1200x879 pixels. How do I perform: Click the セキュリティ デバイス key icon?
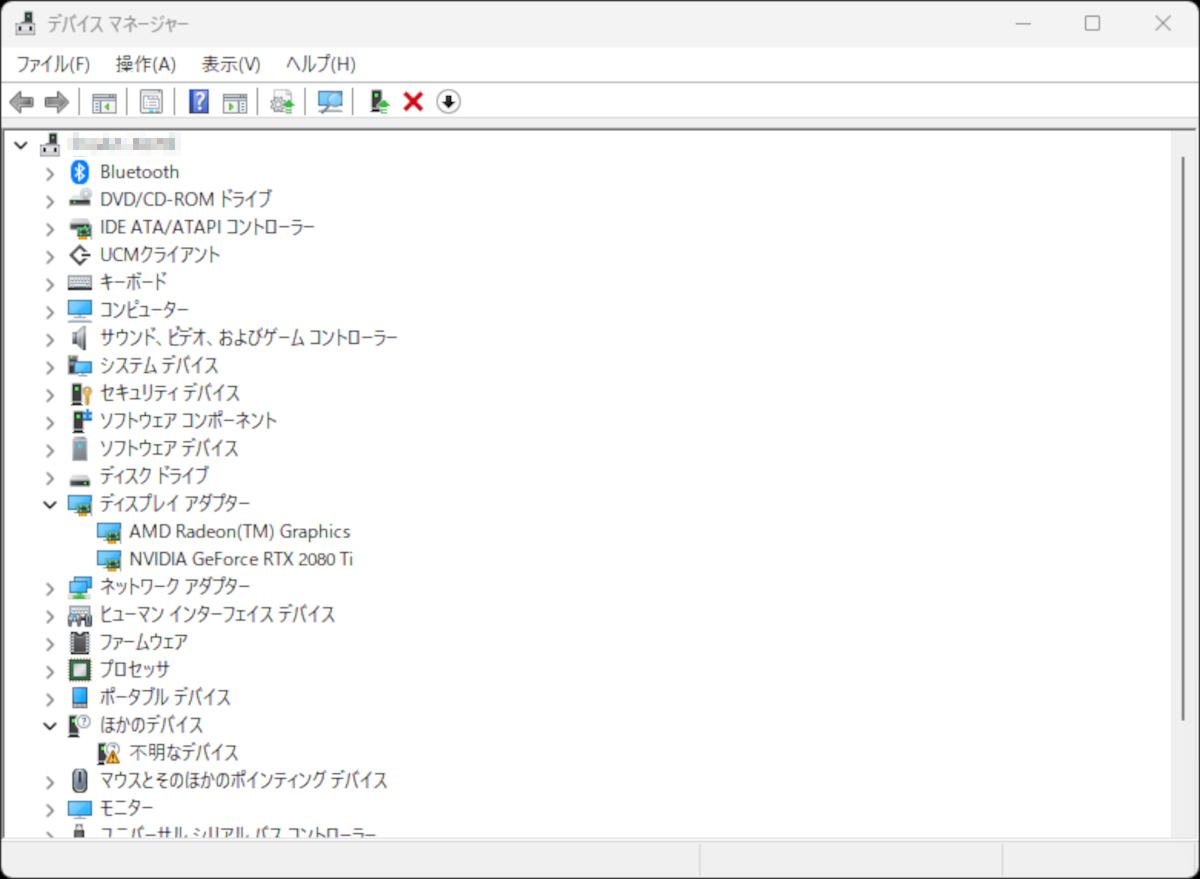click(80, 393)
